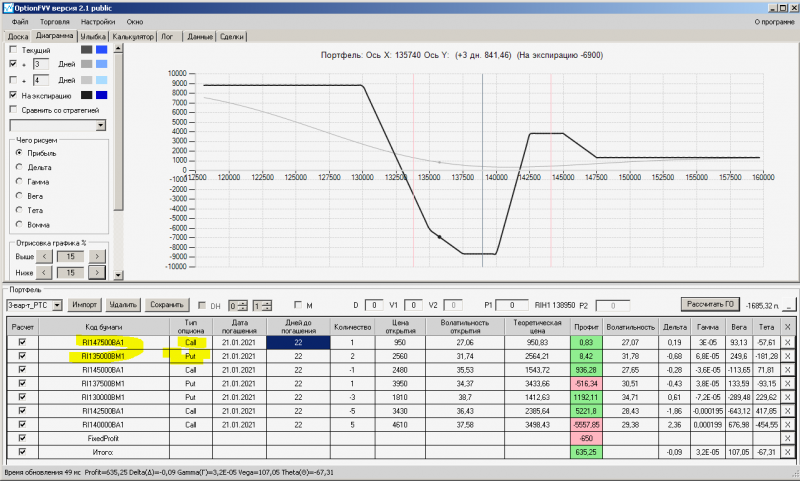Remove the FixedProfit row via X

pyautogui.click(x=787, y=439)
